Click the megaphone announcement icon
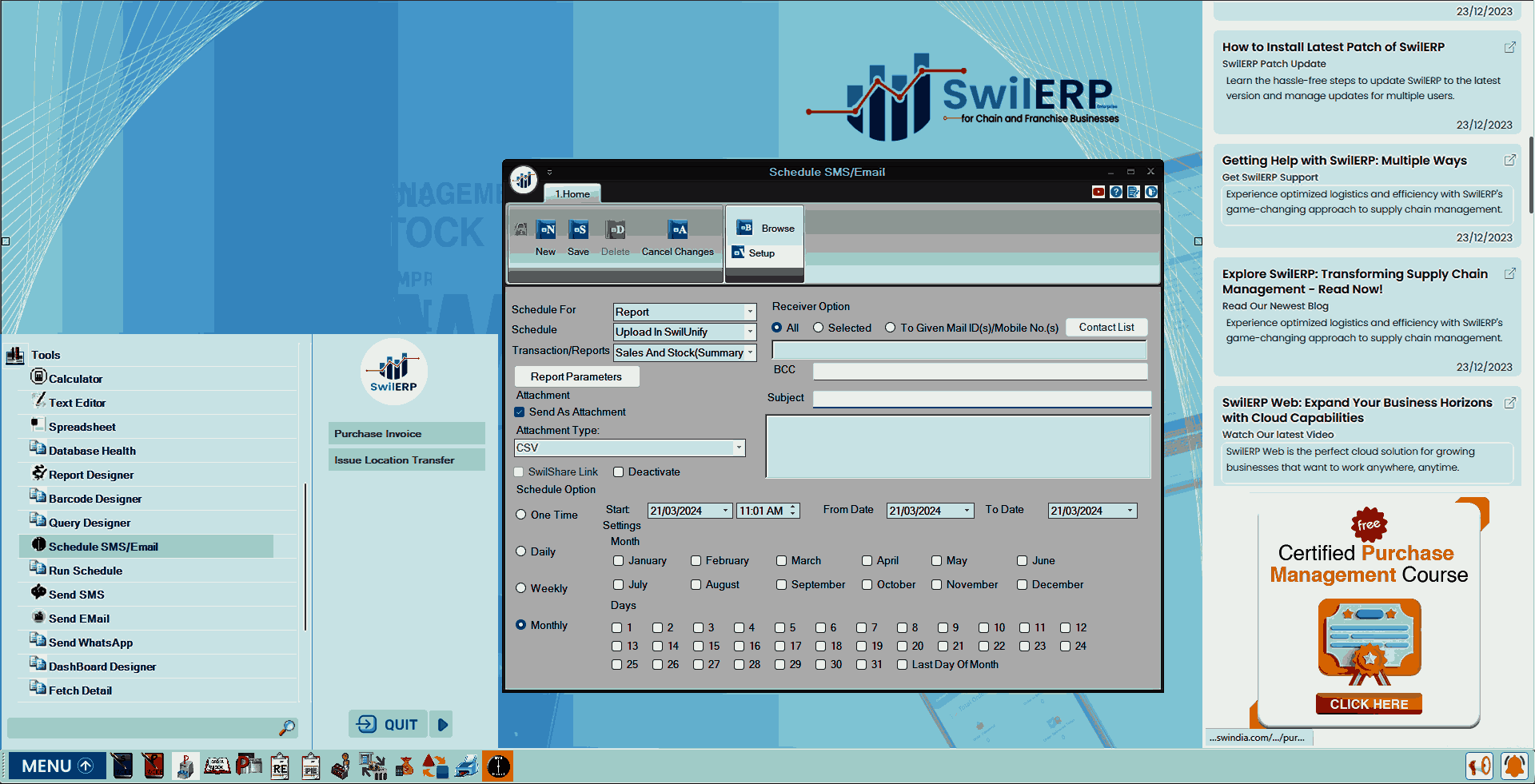This screenshot has width=1535, height=784. 1480,766
